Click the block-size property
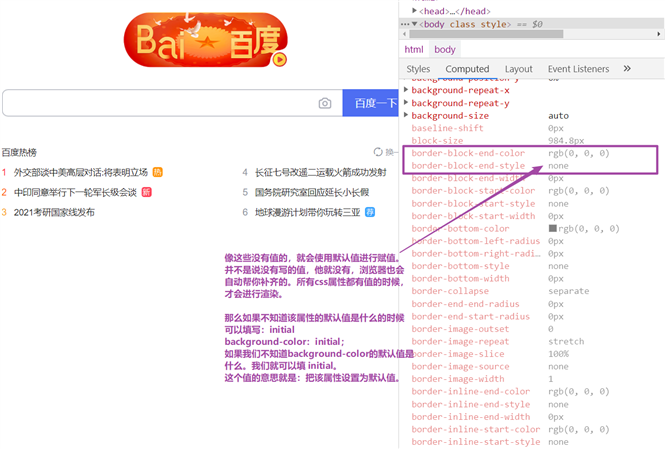The width and height of the screenshot is (665, 449). [437, 140]
